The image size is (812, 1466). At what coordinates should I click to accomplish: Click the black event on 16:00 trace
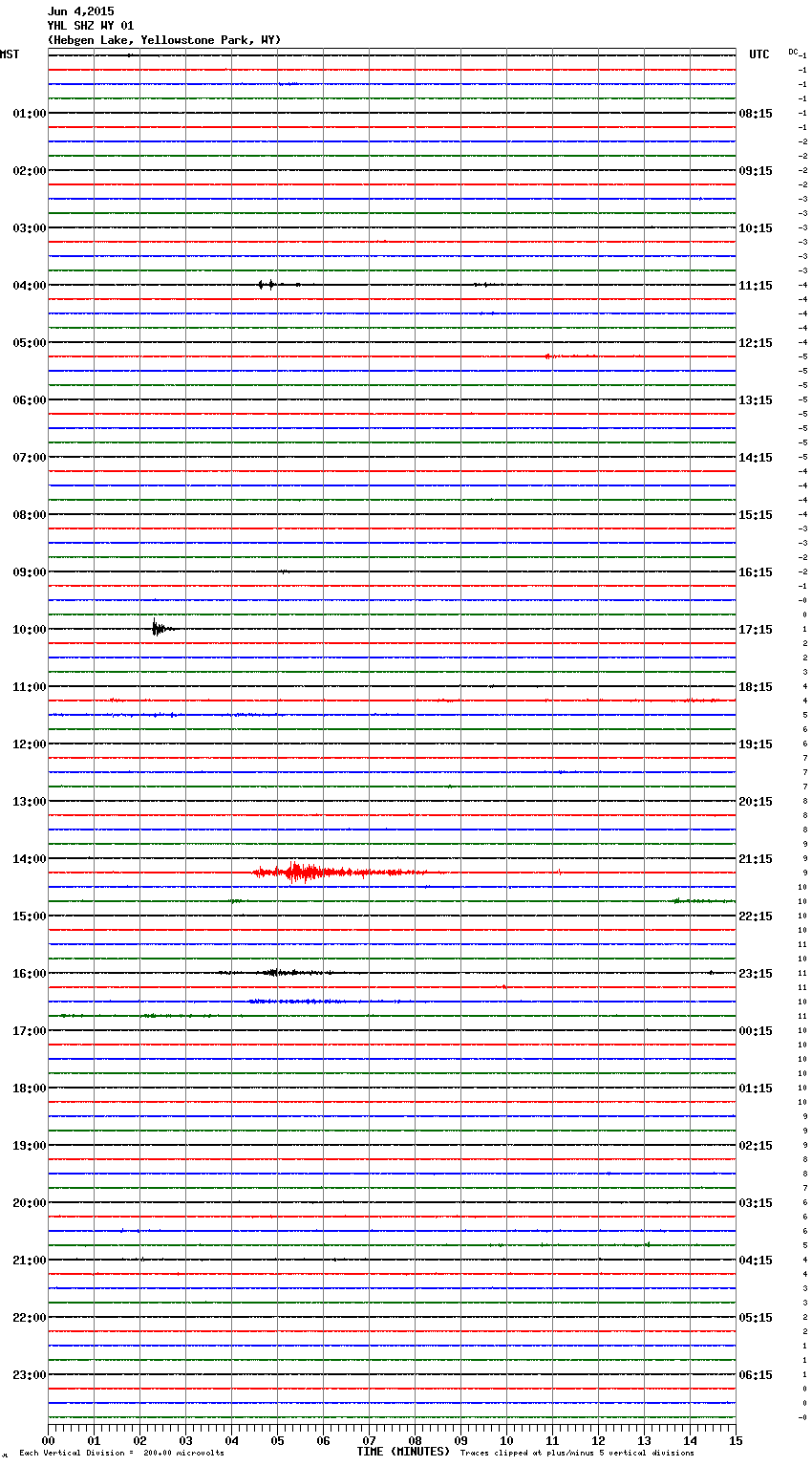277,972
